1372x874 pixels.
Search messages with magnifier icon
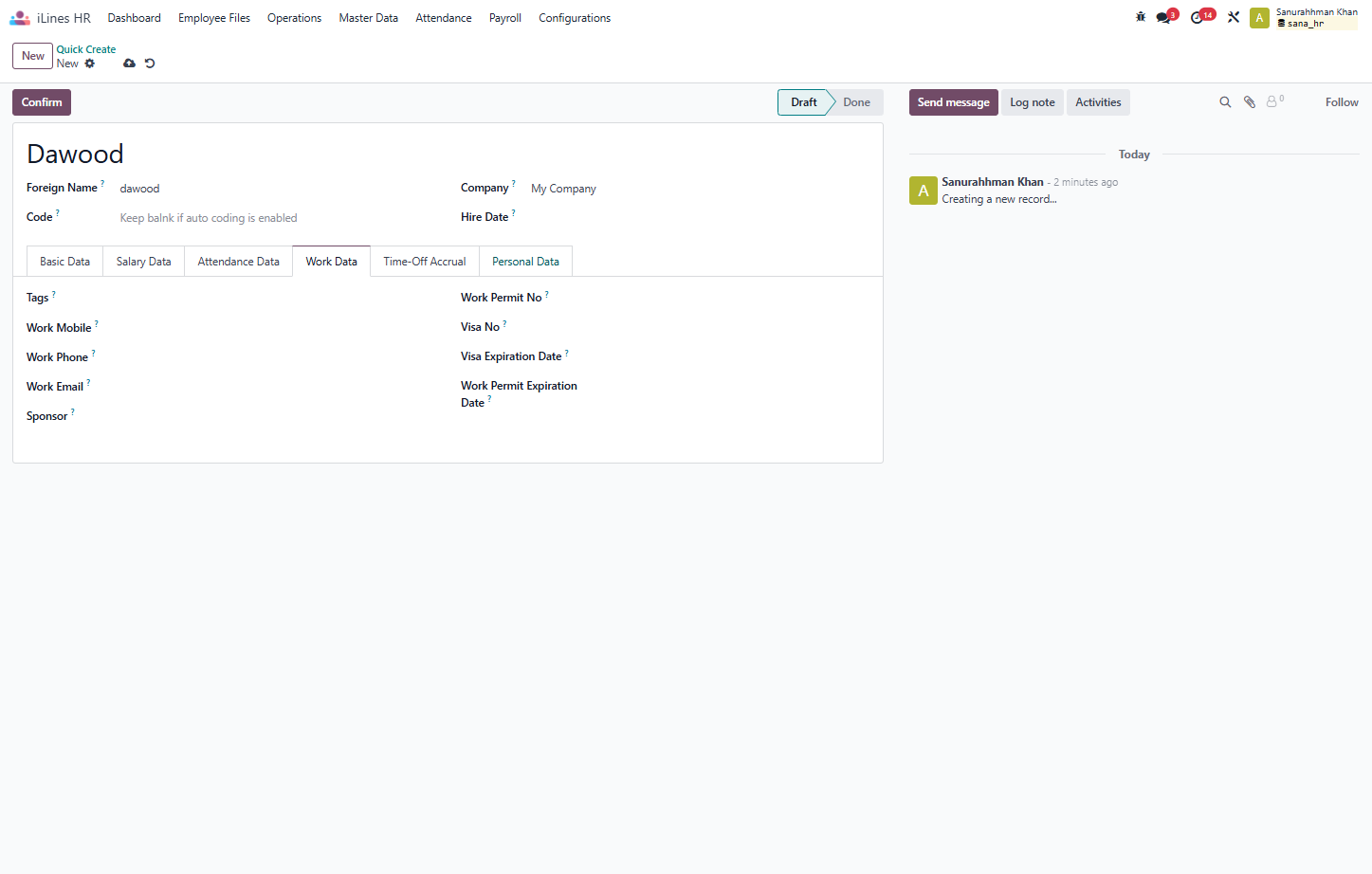(x=1225, y=102)
